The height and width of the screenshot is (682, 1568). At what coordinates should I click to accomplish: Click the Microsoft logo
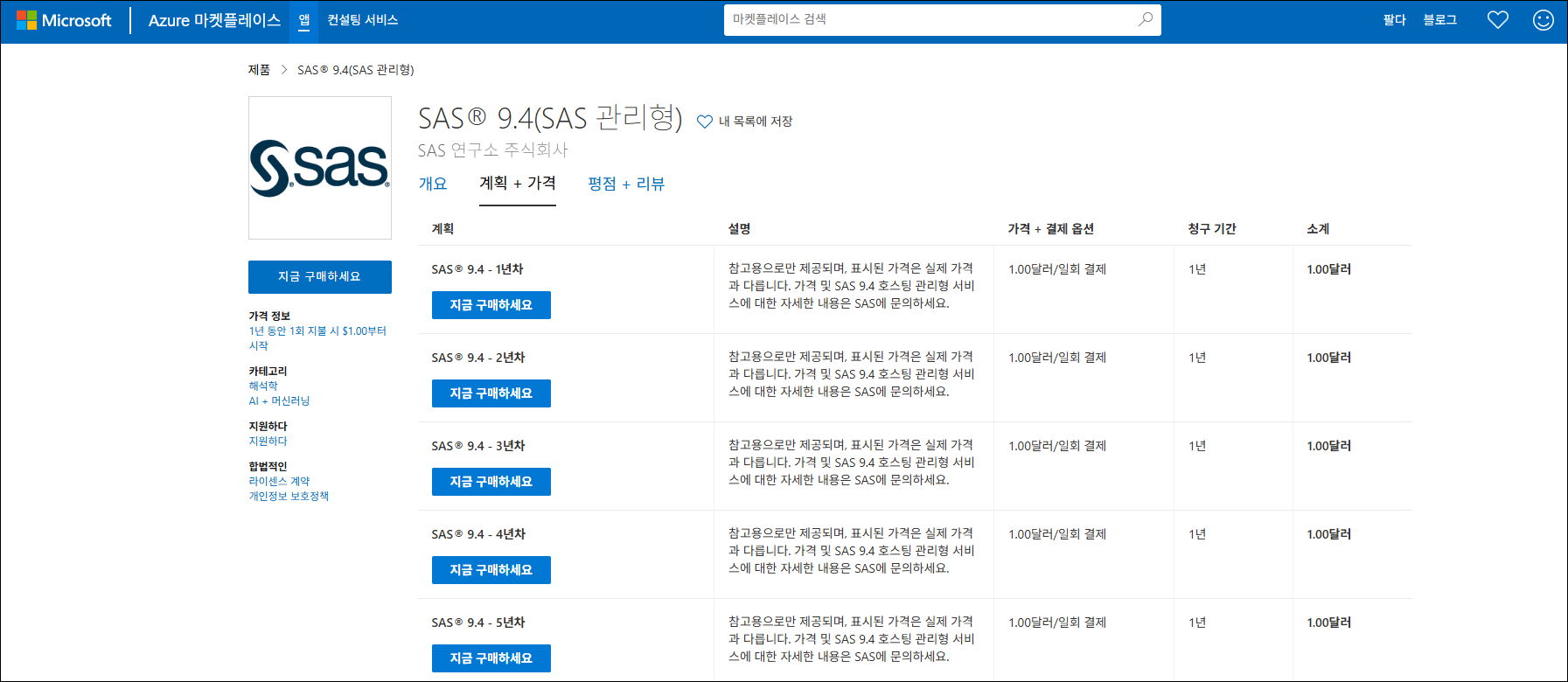pos(64,20)
